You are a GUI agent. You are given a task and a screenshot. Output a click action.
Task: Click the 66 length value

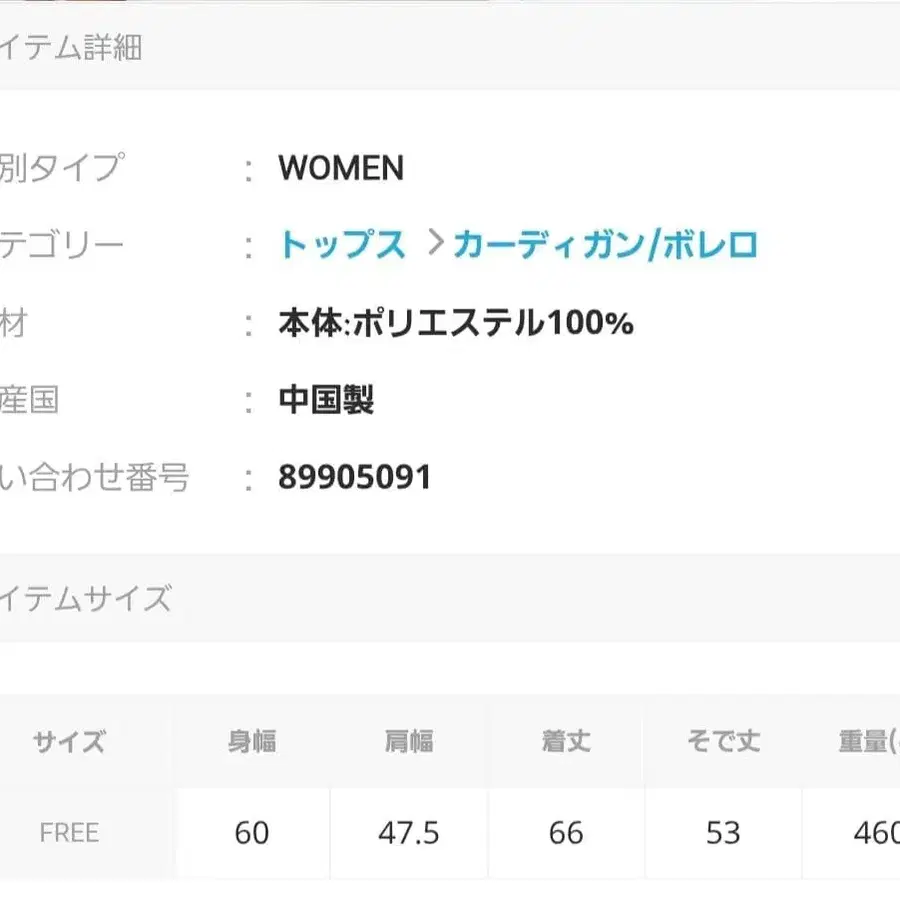(567, 832)
